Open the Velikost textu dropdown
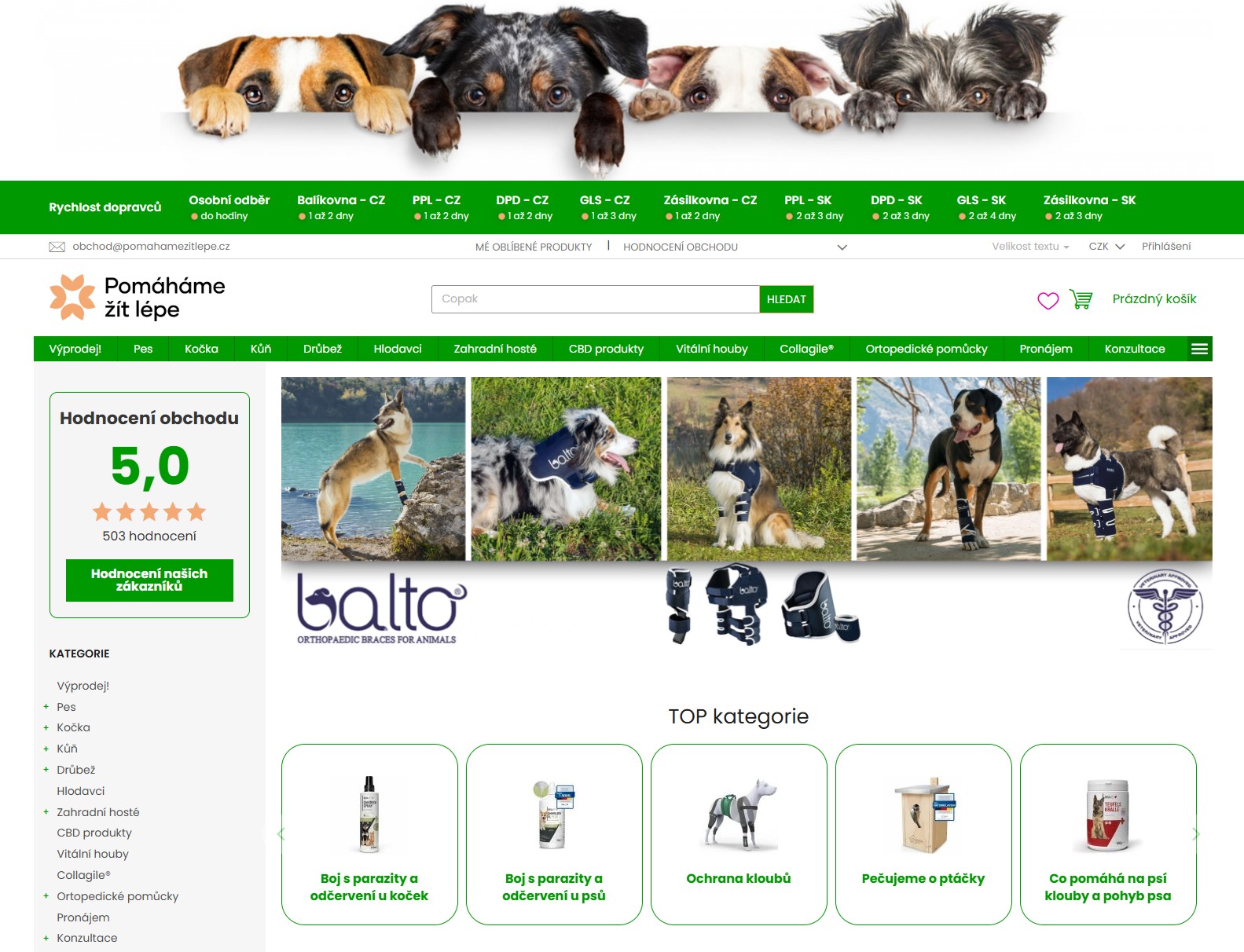This screenshot has height=952, width=1244. pyautogui.click(x=1030, y=247)
